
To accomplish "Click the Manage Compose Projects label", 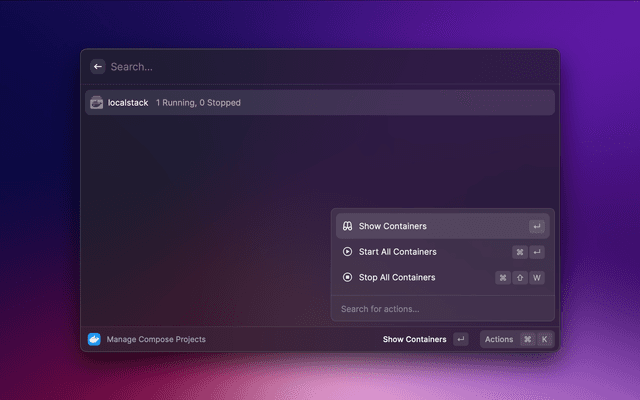I will coord(156,339).
